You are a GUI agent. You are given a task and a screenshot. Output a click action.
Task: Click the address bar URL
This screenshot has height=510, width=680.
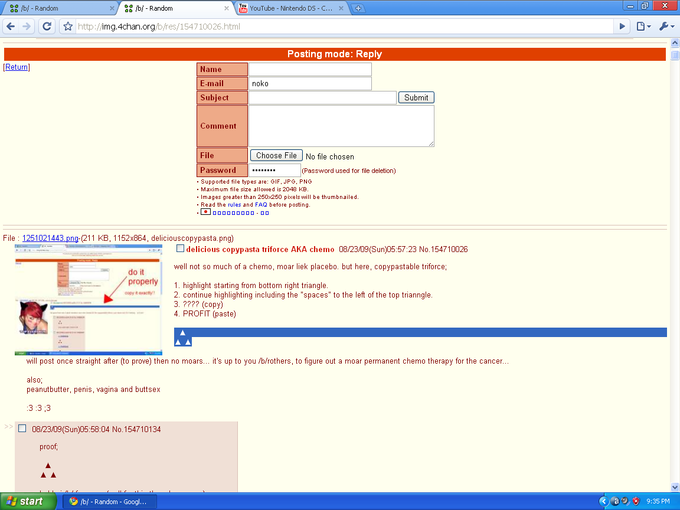tap(159, 26)
